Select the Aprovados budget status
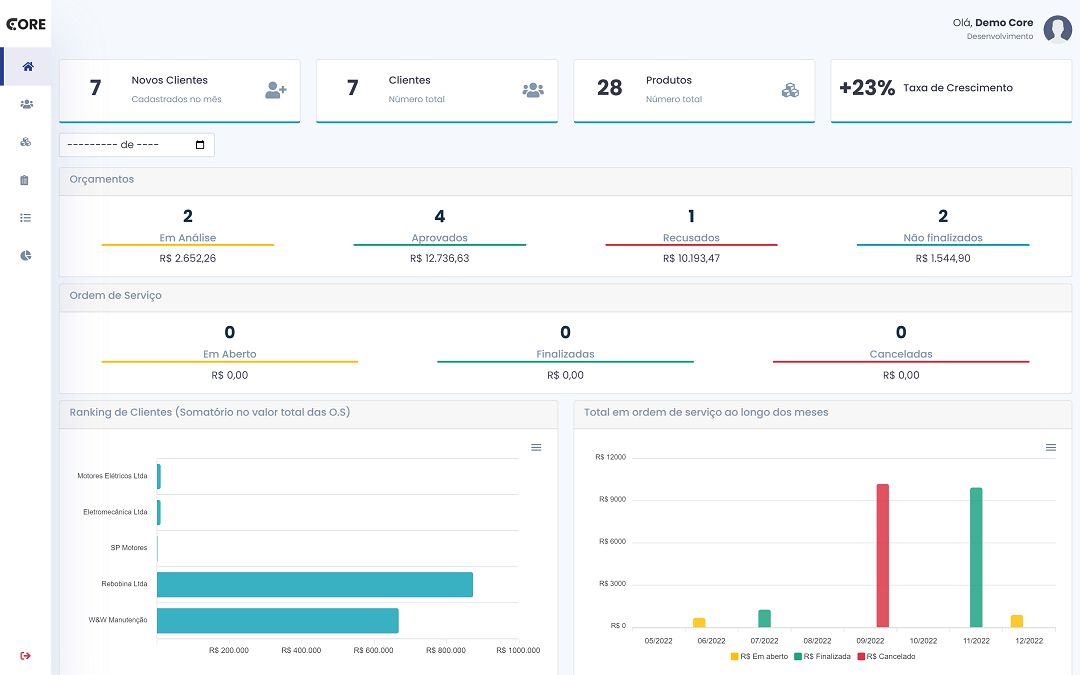 point(439,238)
